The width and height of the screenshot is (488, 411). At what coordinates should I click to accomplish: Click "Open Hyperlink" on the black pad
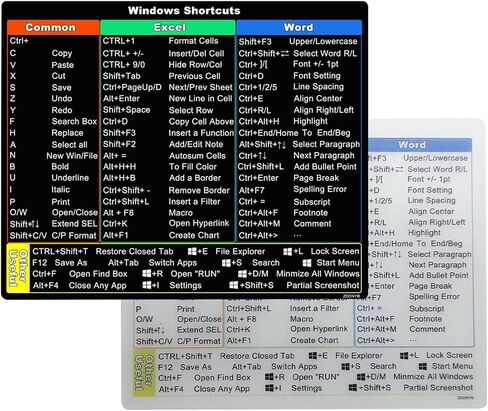point(199,223)
